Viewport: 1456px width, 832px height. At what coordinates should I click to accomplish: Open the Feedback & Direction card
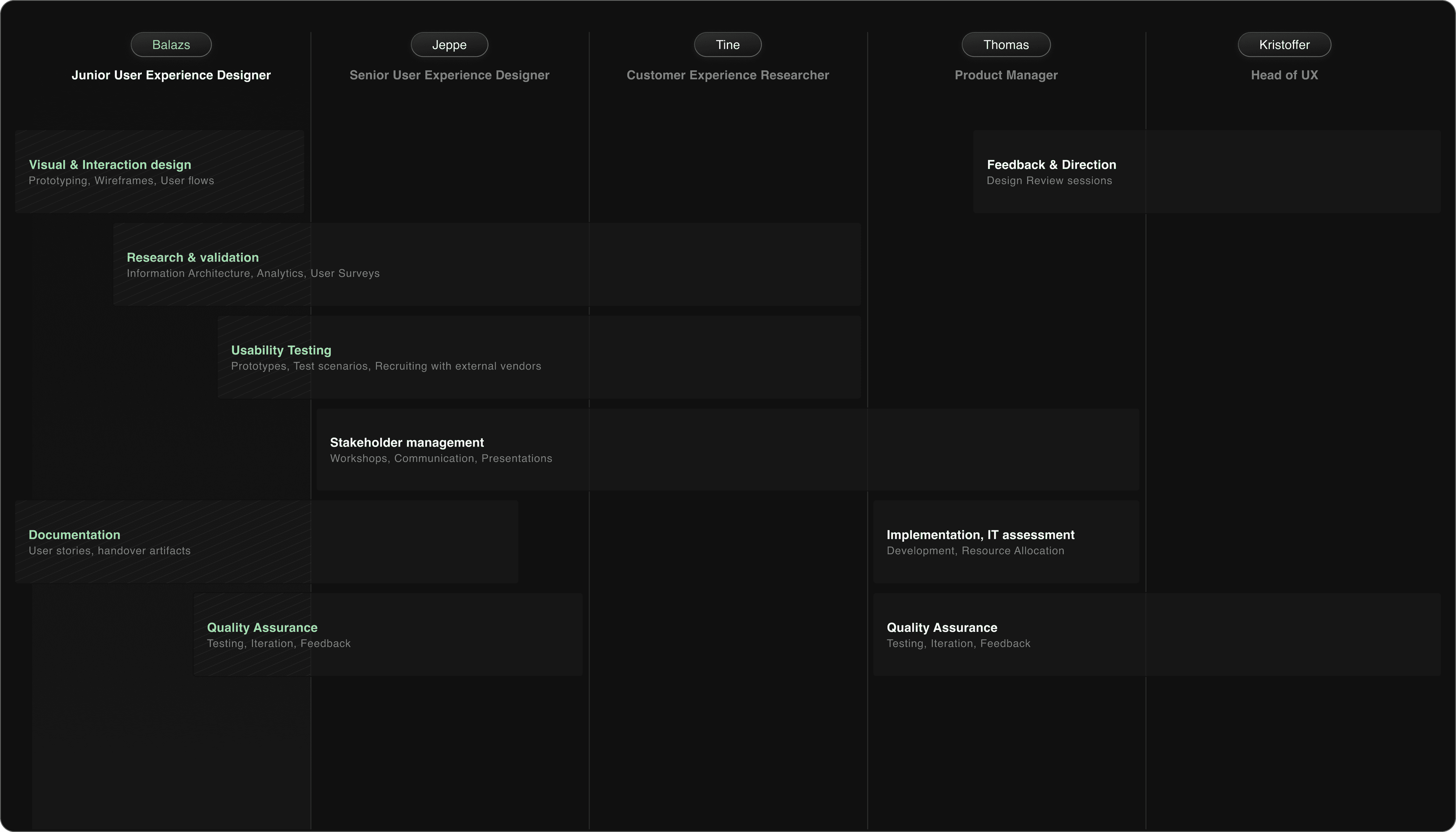[x=1206, y=171]
